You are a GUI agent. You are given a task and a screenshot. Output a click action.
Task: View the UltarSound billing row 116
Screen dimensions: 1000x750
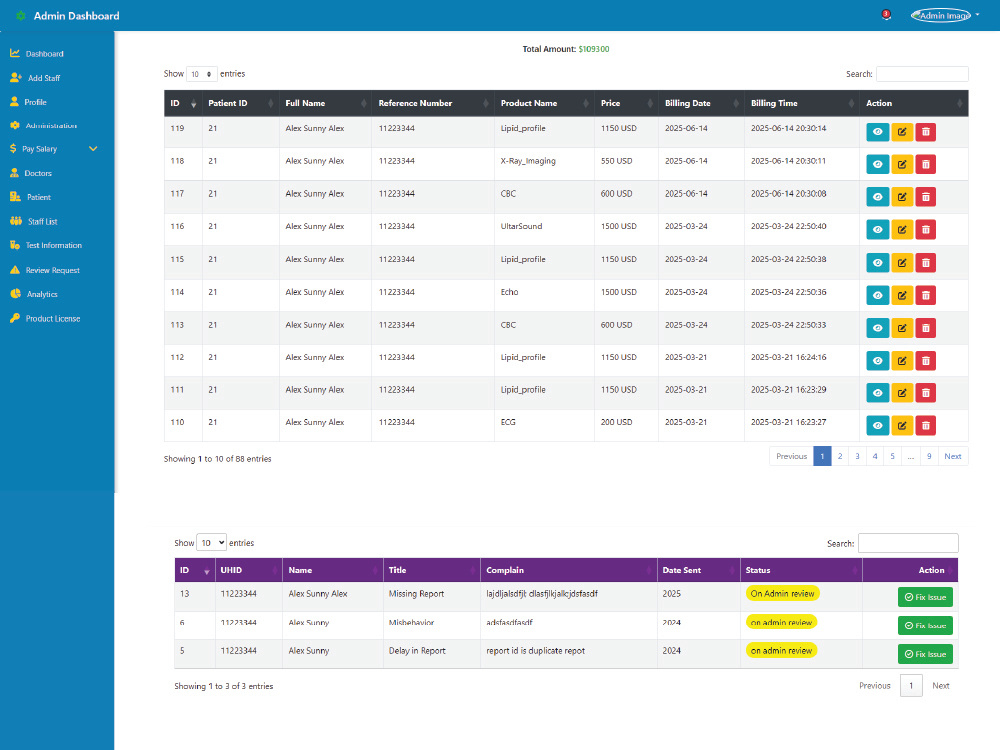(x=878, y=230)
